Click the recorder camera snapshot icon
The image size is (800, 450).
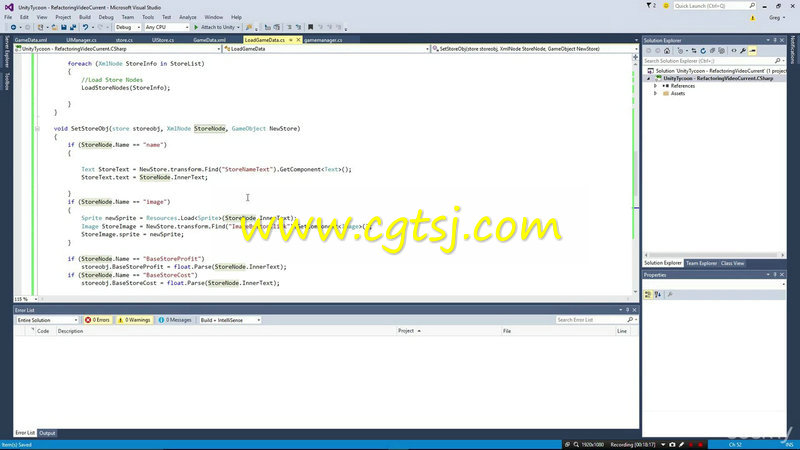coord(672,445)
